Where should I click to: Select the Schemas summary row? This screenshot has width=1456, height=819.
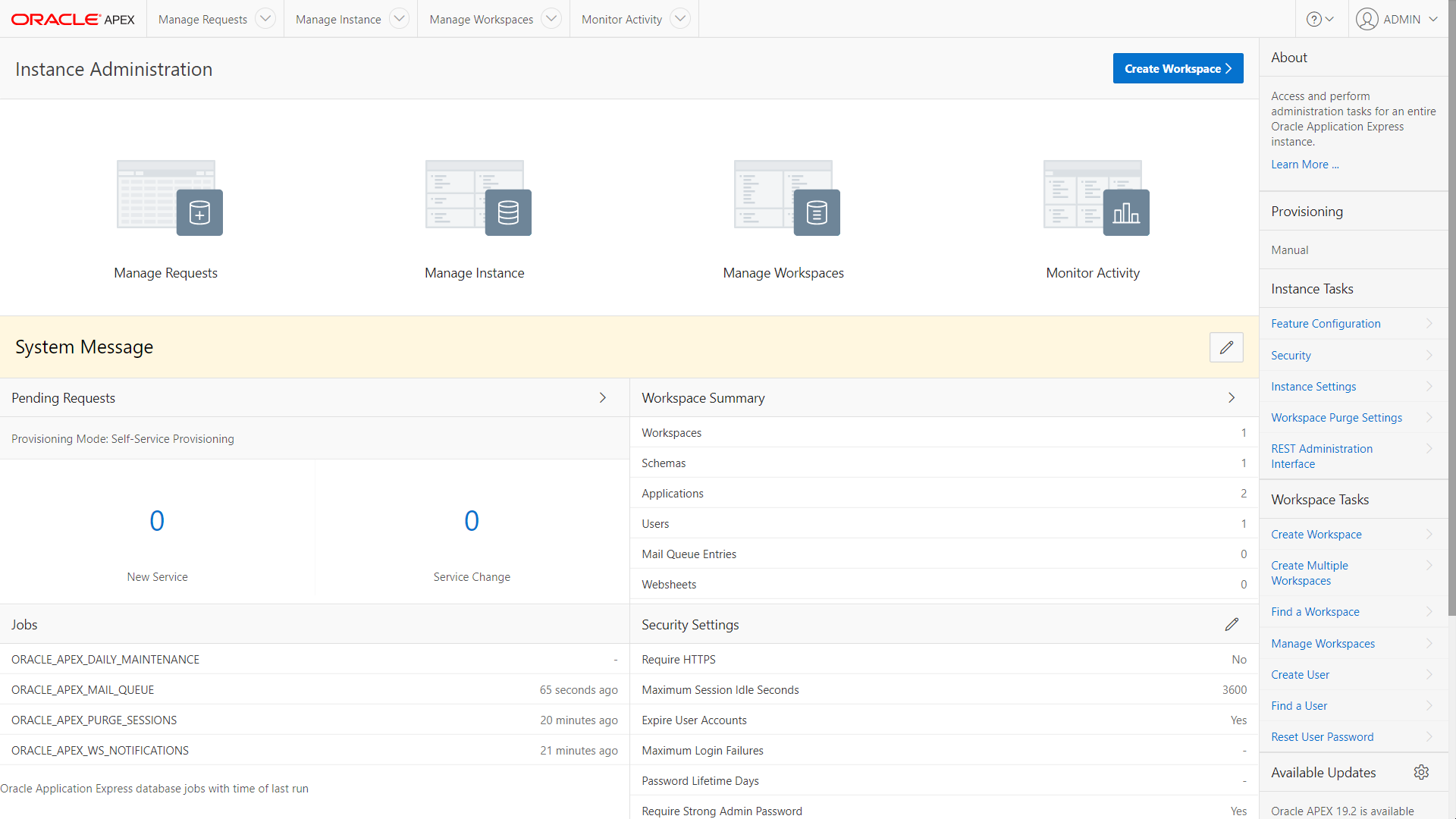(x=944, y=463)
